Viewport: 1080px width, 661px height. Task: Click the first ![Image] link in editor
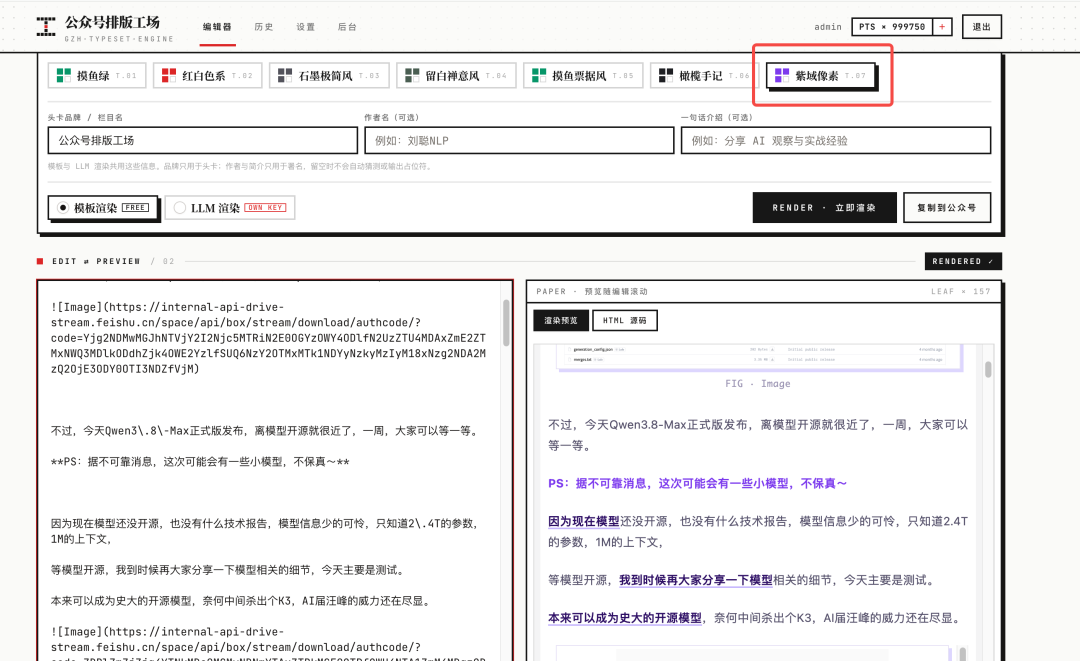pos(269,338)
